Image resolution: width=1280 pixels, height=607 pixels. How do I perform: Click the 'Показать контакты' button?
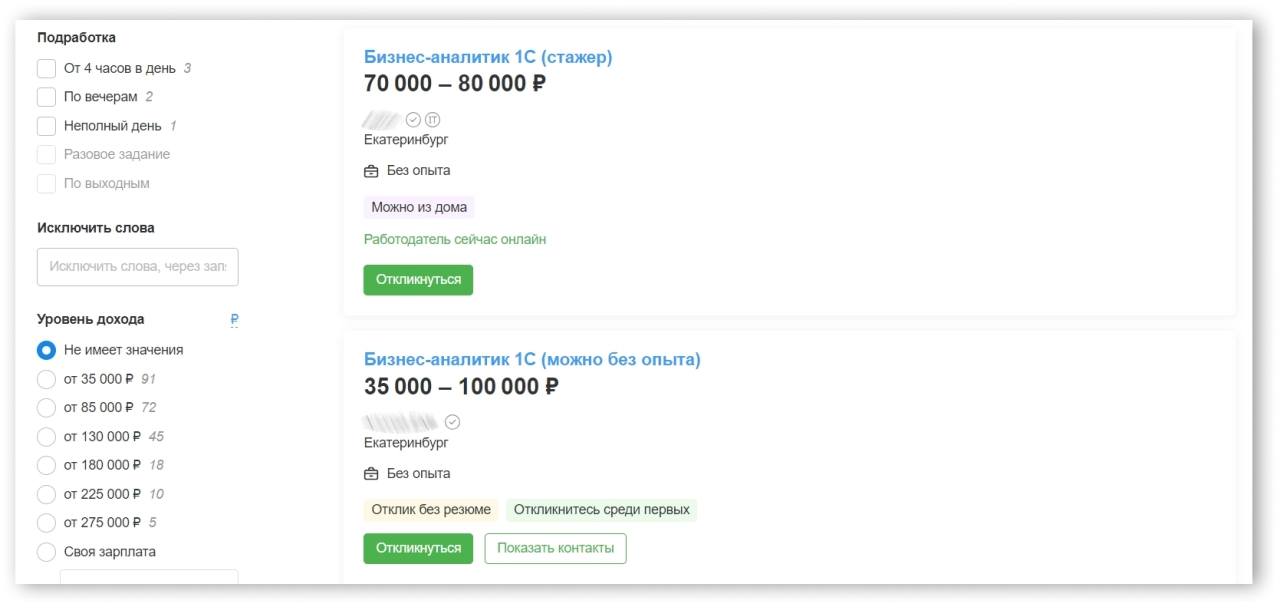(x=555, y=548)
